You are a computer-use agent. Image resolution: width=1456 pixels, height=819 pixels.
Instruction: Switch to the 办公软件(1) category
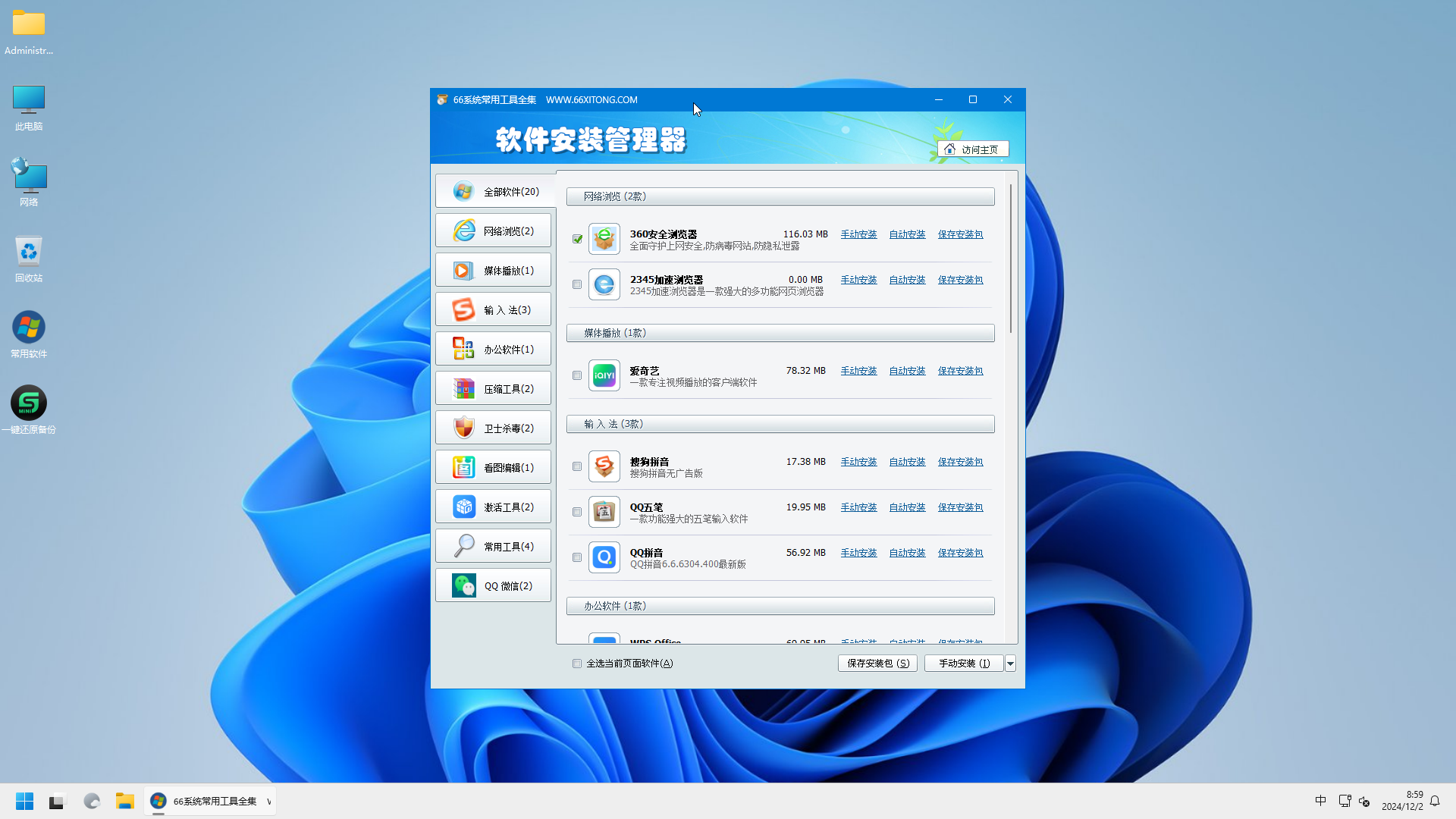tap(493, 349)
